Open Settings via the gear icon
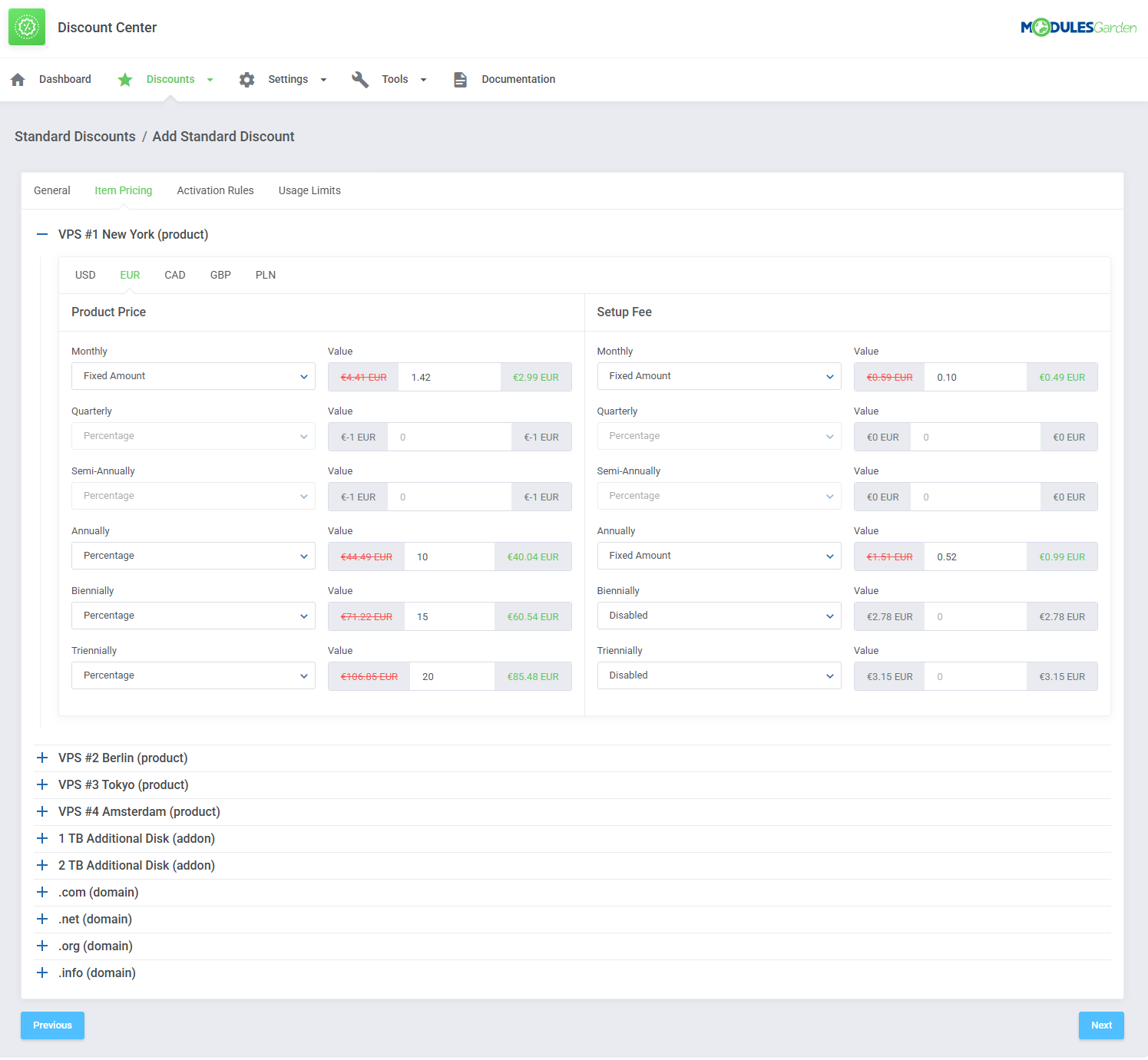The height and width of the screenshot is (1060, 1148). click(246, 79)
